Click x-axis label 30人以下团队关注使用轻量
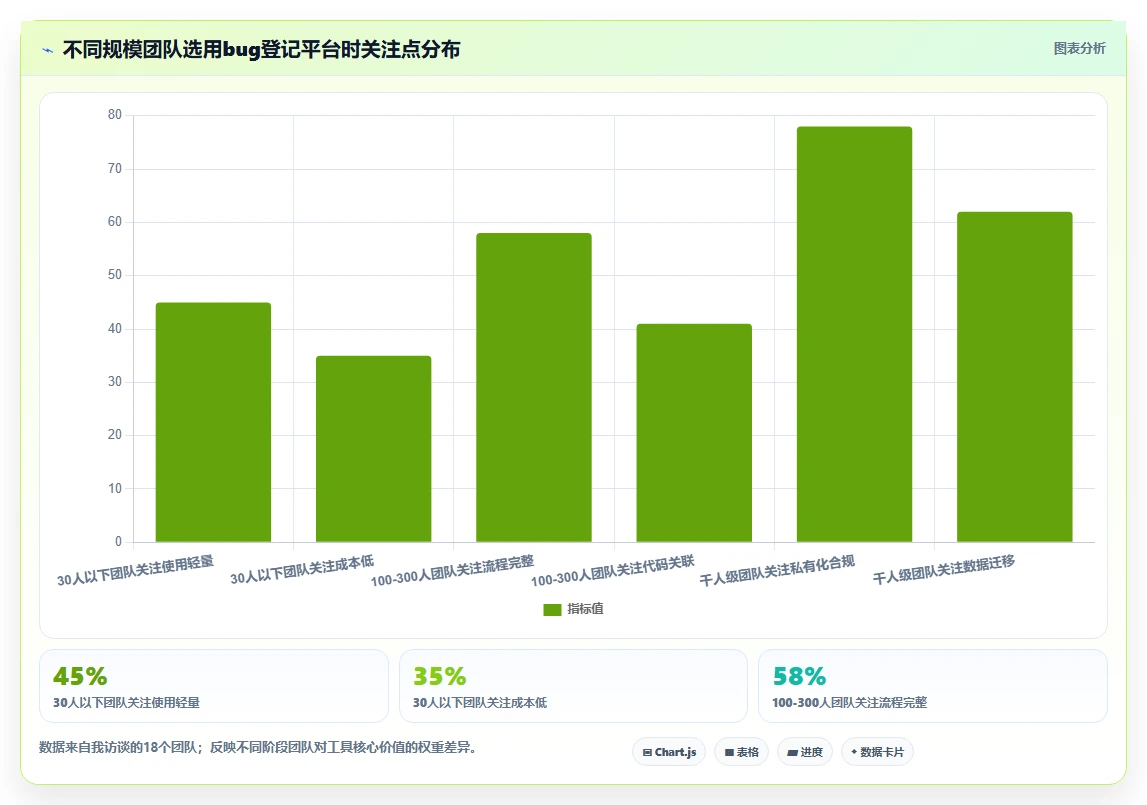This screenshot has height=805, width=1147. [135, 571]
